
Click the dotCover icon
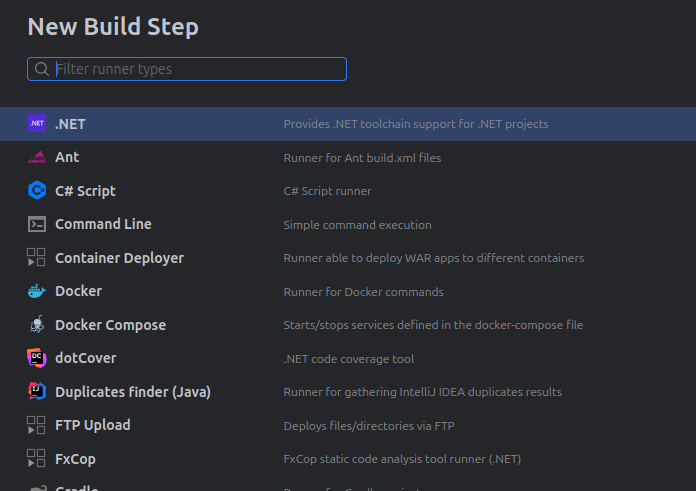(x=37, y=358)
